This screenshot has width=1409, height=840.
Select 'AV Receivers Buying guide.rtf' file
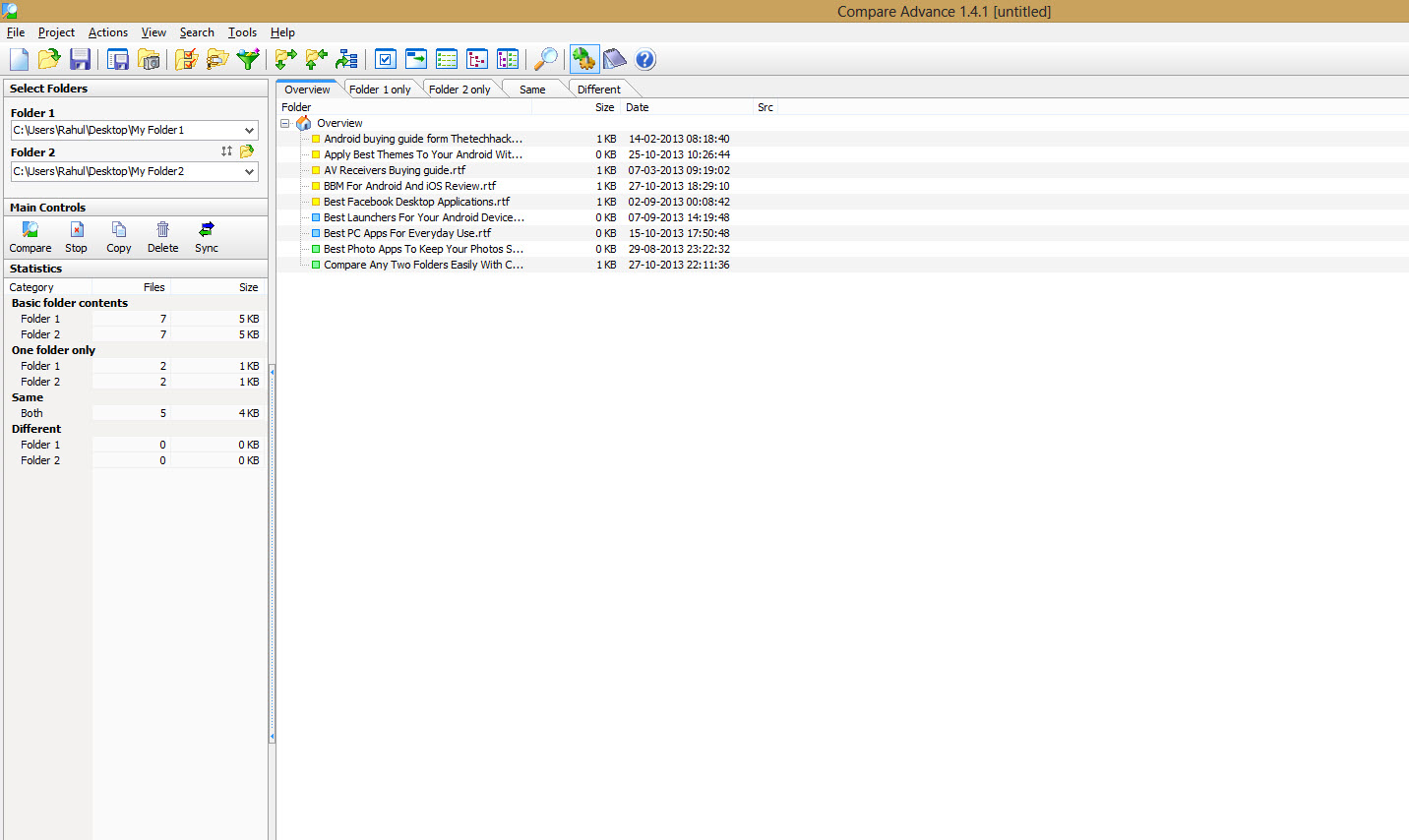[395, 170]
